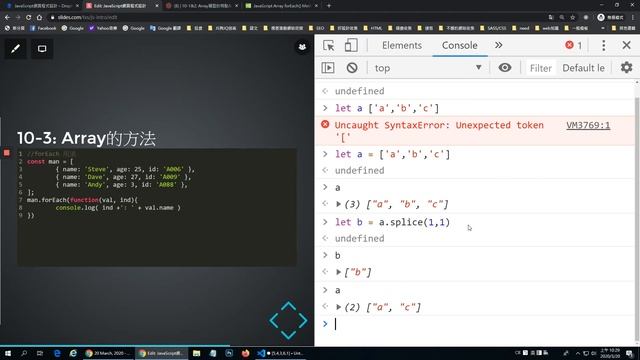640x360 pixels.
Task: Open console settings gear icon
Action: pos(627,67)
